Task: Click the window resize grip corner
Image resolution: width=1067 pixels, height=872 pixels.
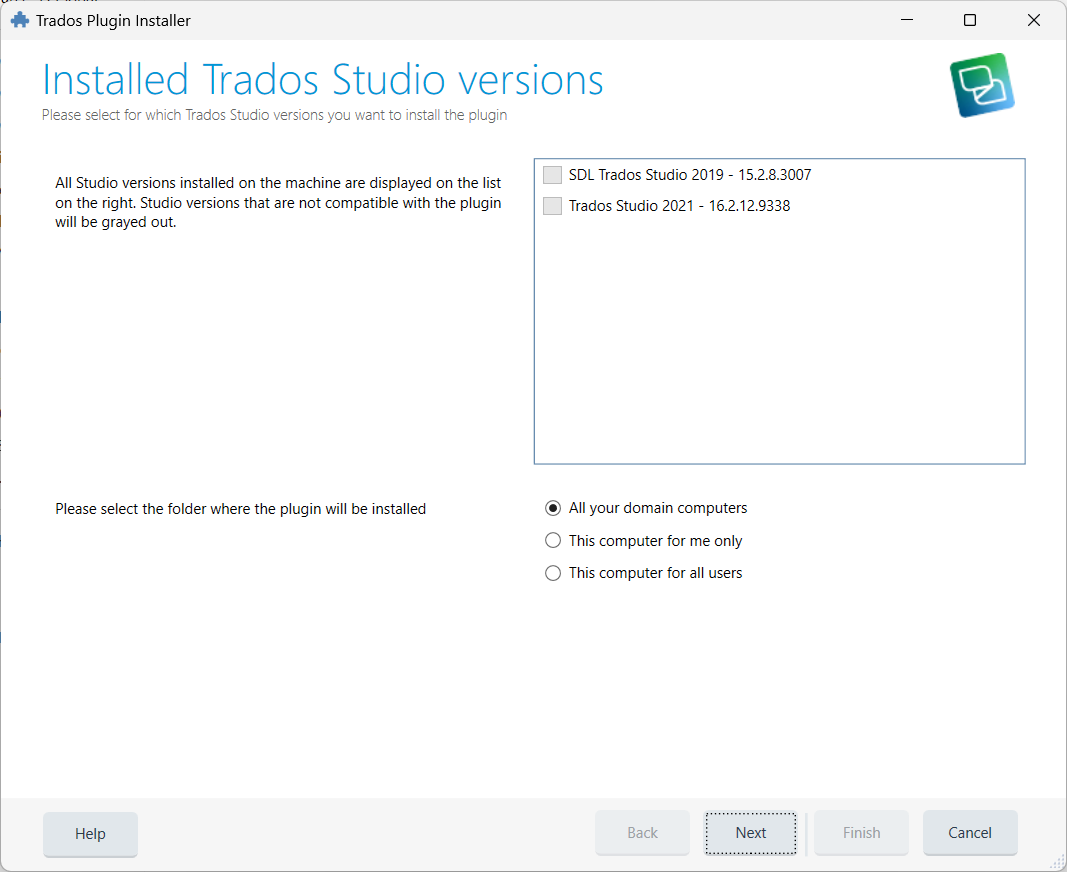Action: [1057, 862]
